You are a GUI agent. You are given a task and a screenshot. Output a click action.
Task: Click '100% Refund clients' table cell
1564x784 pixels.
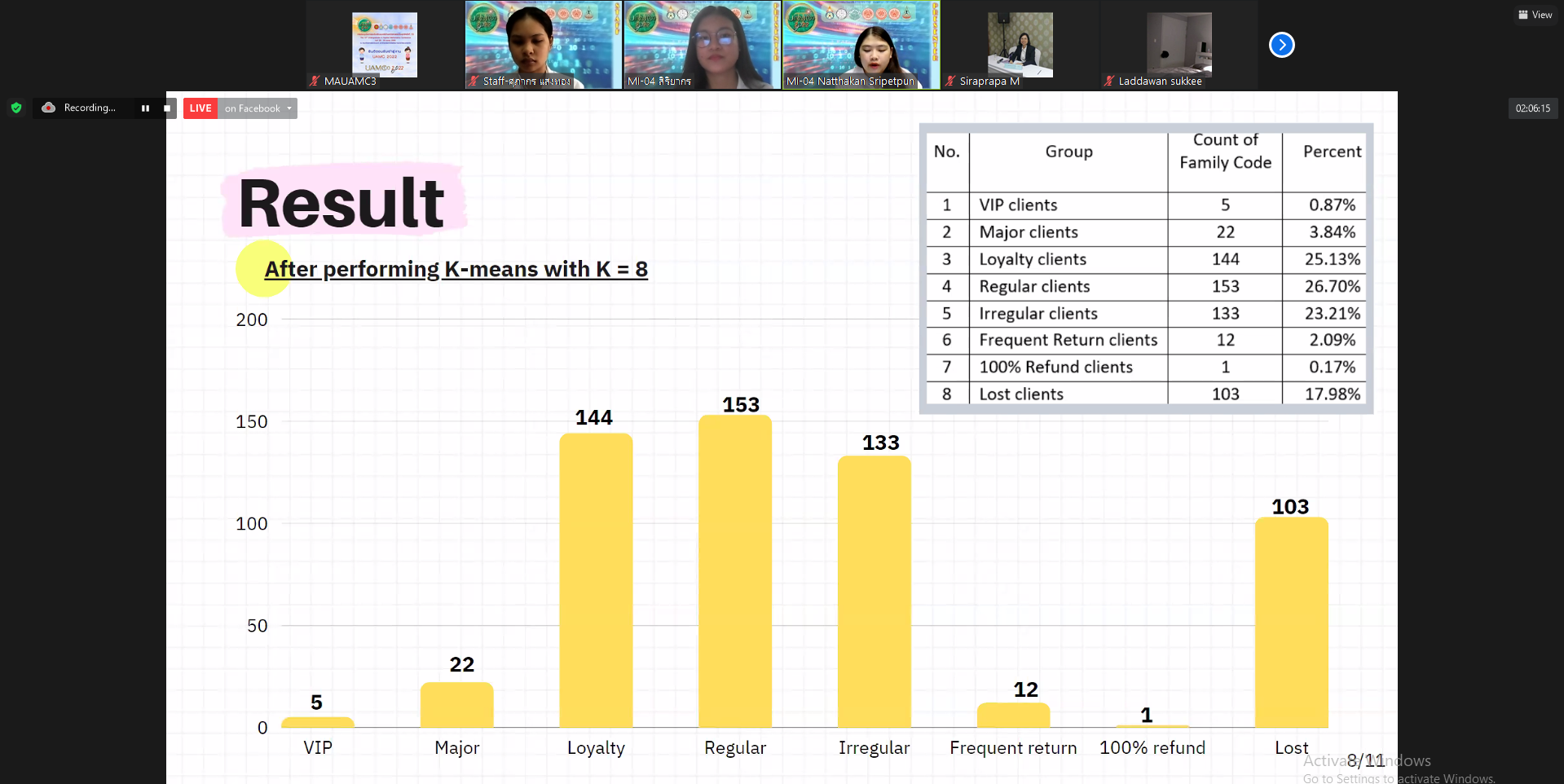pyautogui.click(x=1068, y=367)
